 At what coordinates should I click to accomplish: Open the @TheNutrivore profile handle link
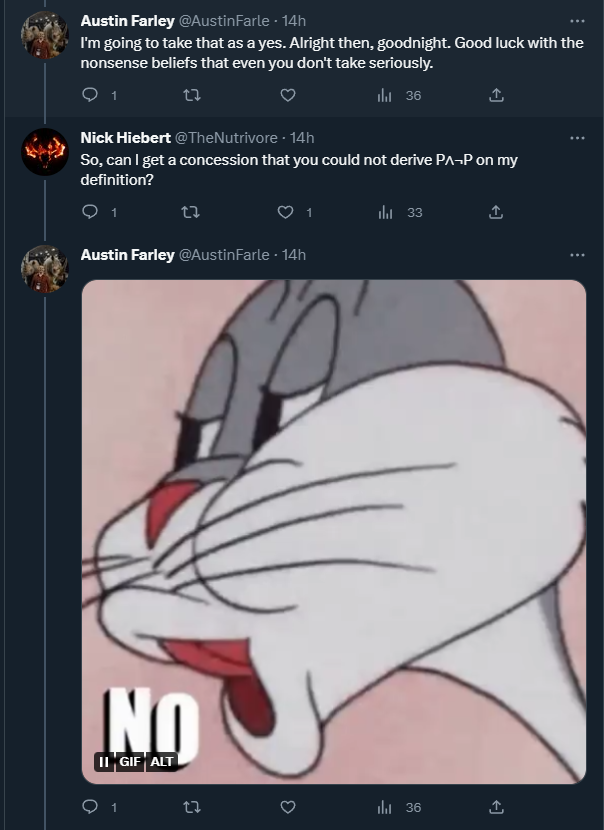coord(229,138)
